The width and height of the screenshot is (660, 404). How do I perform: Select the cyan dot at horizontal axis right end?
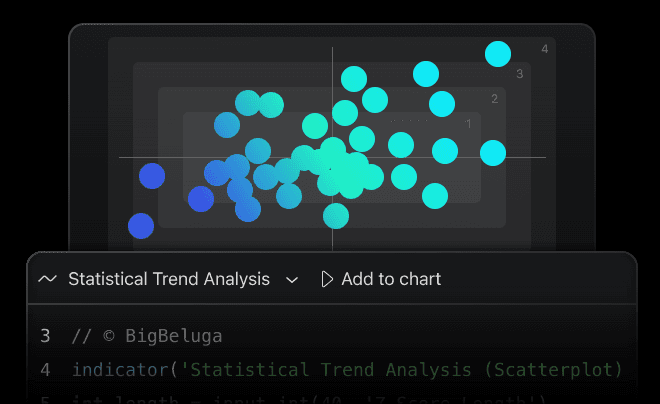click(x=493, y=153)
